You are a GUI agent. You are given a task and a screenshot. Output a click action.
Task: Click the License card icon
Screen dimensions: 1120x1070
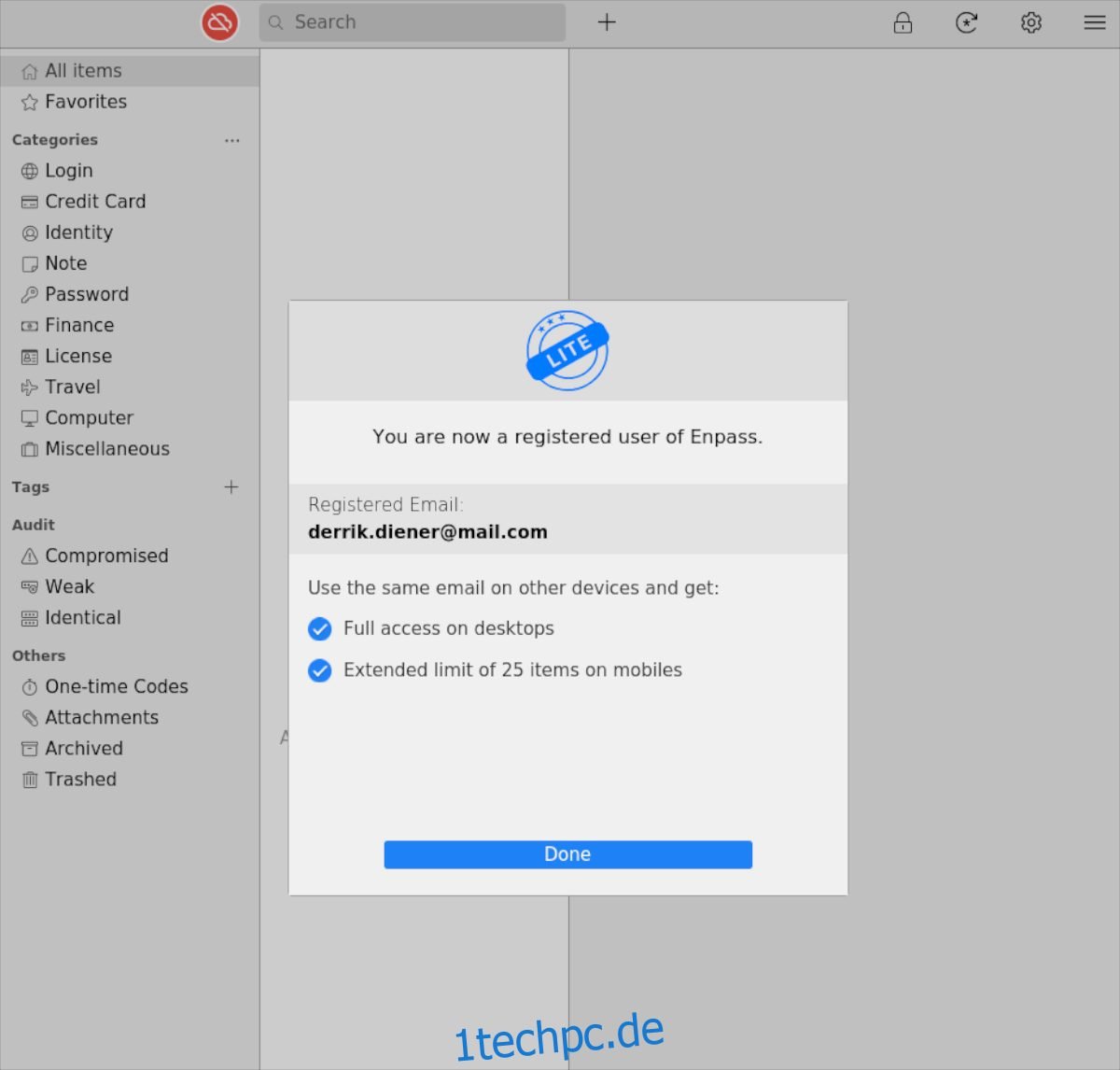30,357
